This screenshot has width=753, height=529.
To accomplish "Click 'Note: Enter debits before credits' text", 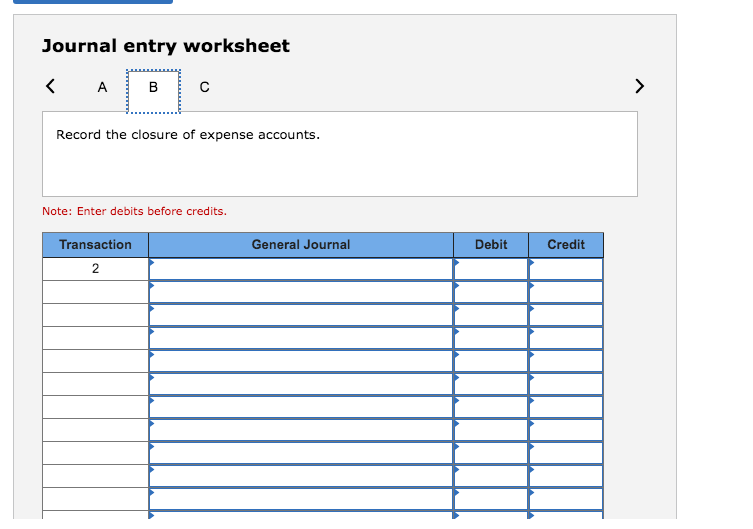I will coord(134,211).
